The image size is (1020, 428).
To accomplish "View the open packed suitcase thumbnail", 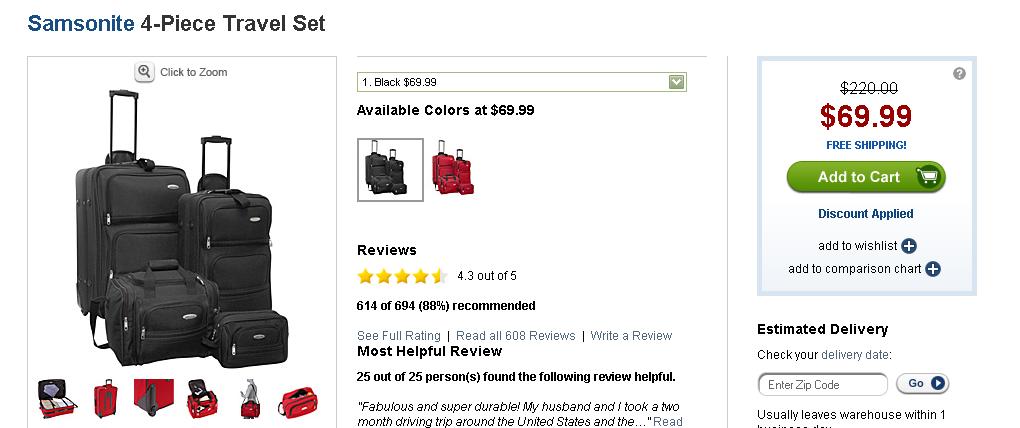I will (58, 399).
